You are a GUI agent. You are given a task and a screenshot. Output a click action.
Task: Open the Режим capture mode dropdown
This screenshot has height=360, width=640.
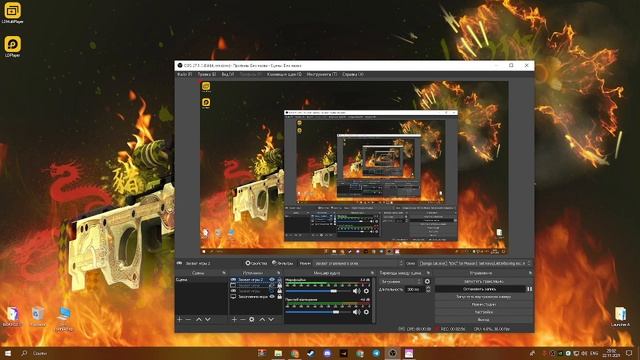[x=359, y=263]
